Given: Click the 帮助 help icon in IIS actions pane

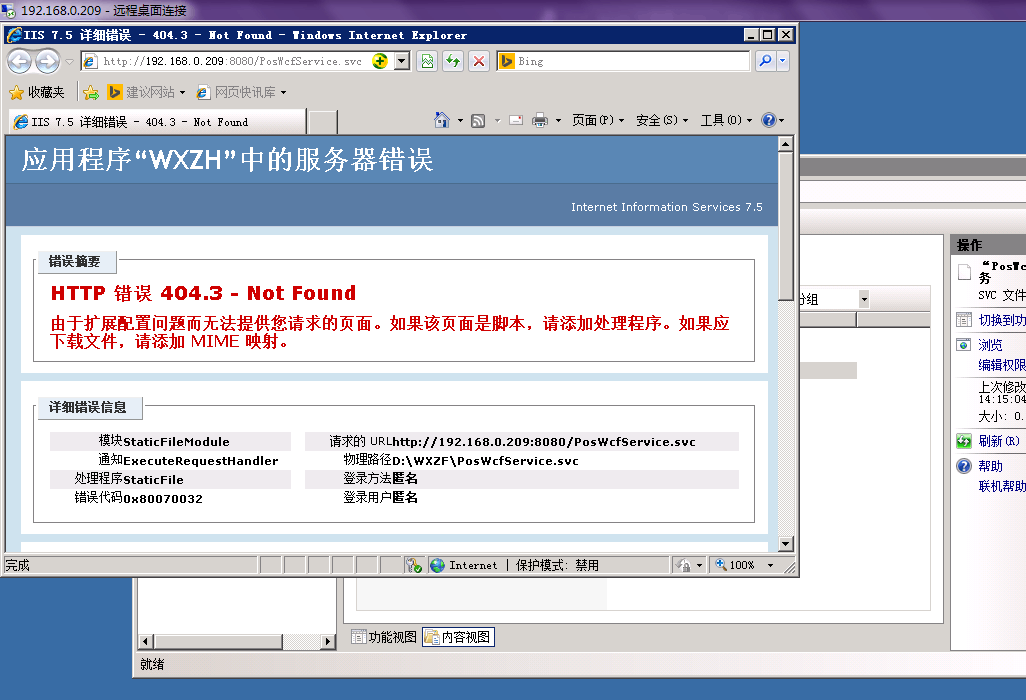Looking at the screenshot, I should (x=964, y=466).
